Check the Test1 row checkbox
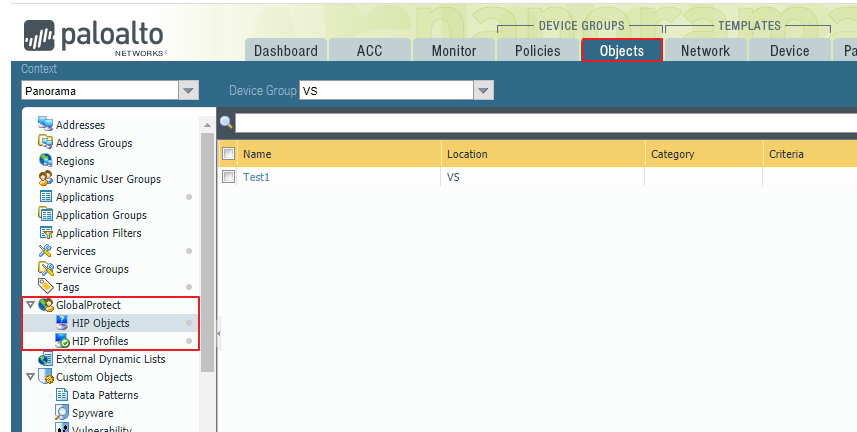 (228, 176)
